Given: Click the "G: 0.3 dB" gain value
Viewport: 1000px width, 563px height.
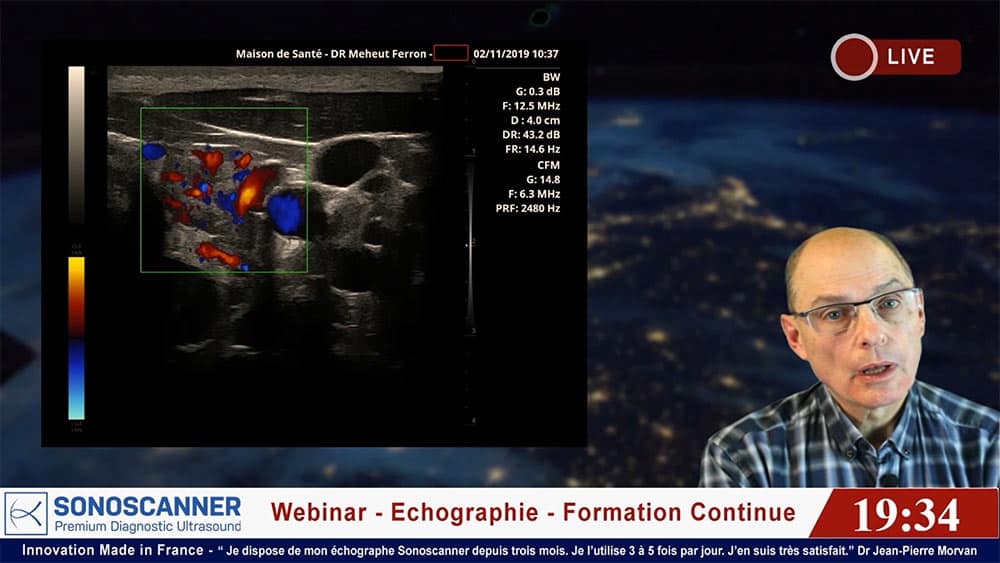Looking at the screenshot, I should (x=538, y=92).
